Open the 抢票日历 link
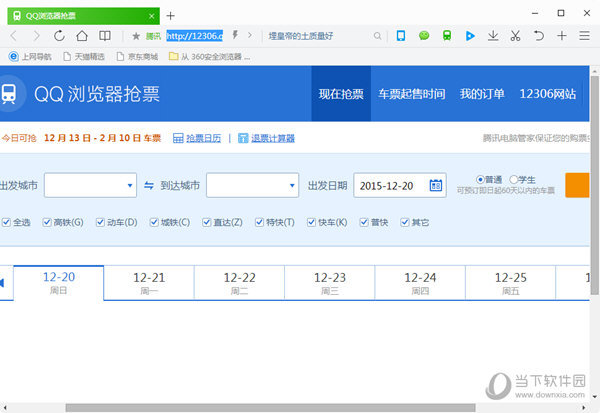Viewport: 600px width, 413px height. [203, 138]
